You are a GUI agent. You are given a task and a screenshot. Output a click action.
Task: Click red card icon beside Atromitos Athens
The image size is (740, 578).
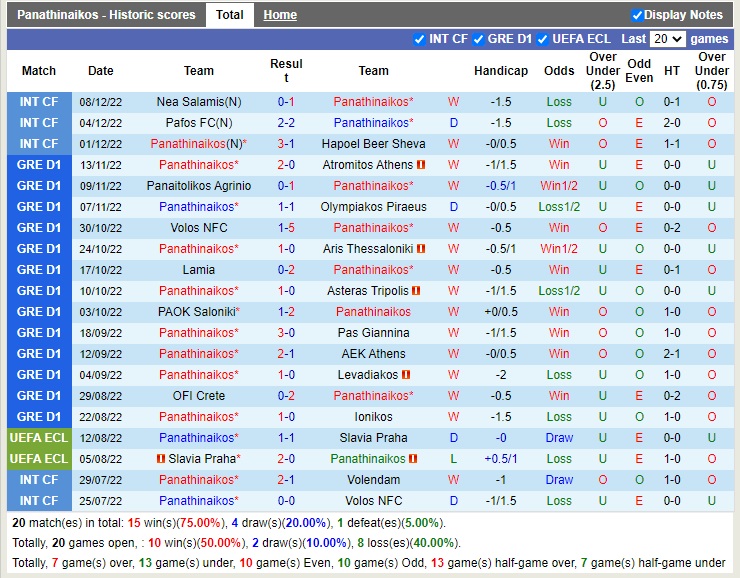(422, 165)
